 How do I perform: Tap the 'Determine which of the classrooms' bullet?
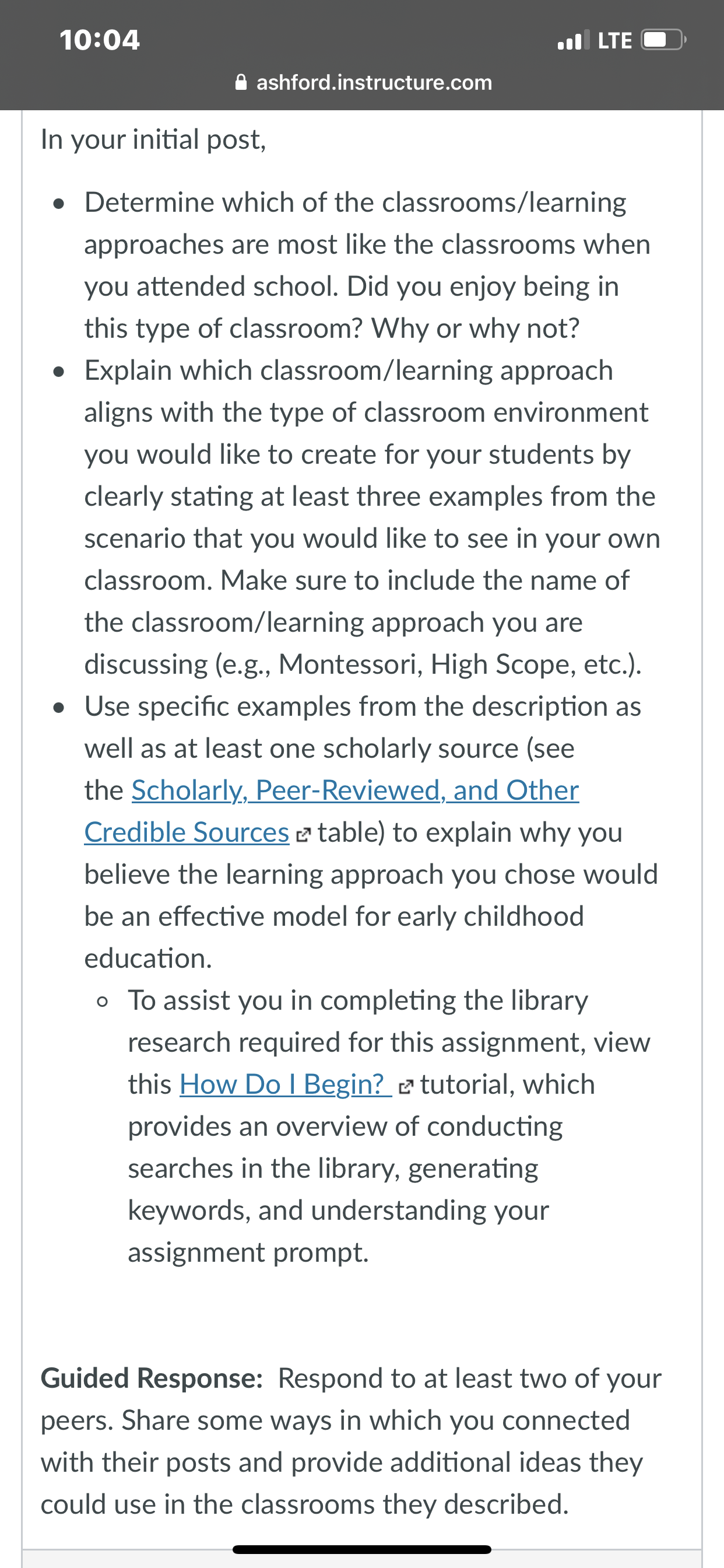367,265
